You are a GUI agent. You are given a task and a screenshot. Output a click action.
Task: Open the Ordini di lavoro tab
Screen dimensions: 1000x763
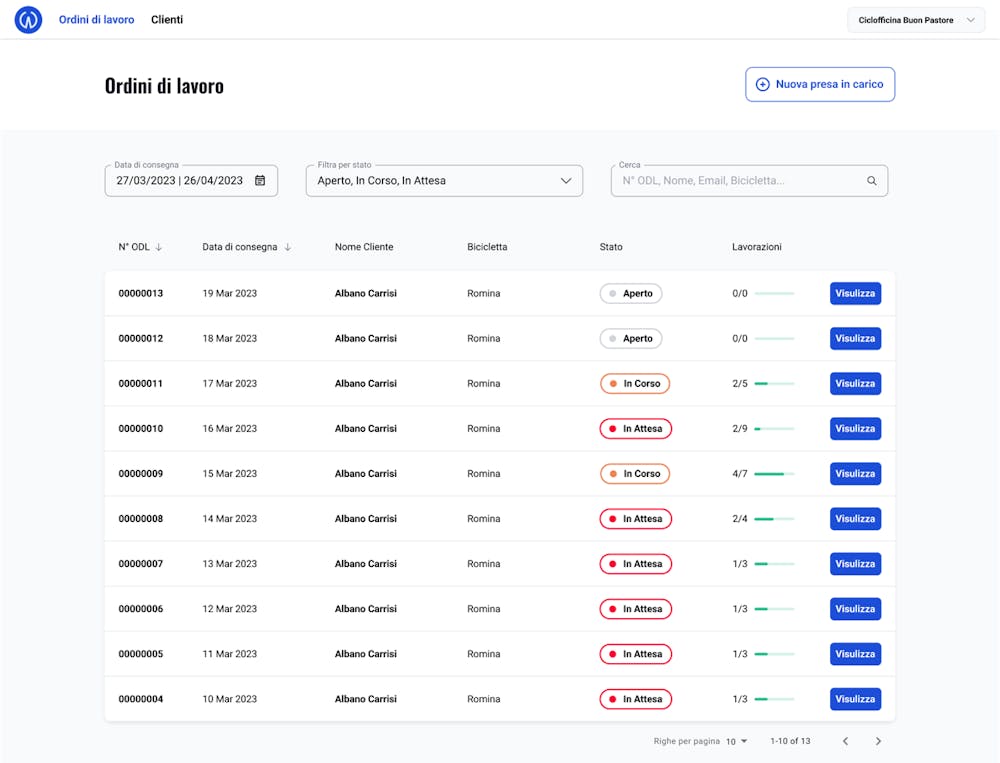pos(96,20)
